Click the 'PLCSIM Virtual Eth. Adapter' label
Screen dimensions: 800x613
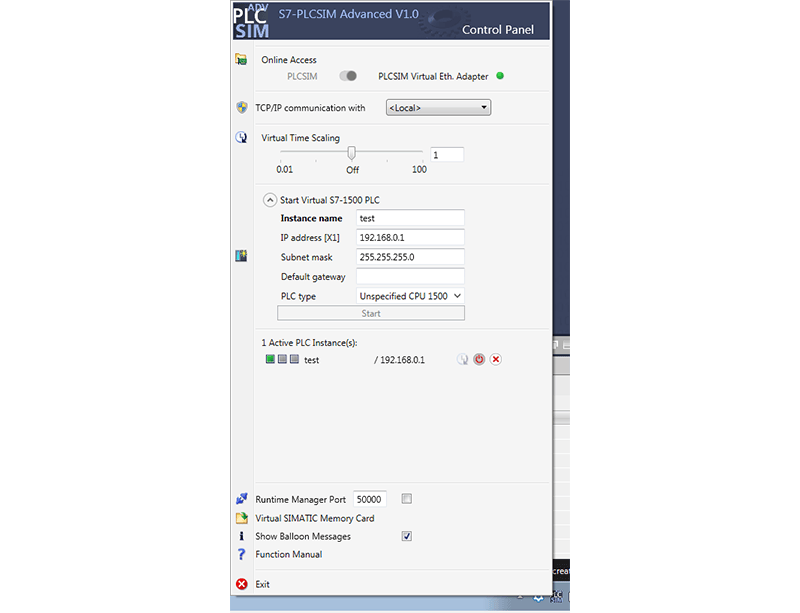[x=433, y=76]
